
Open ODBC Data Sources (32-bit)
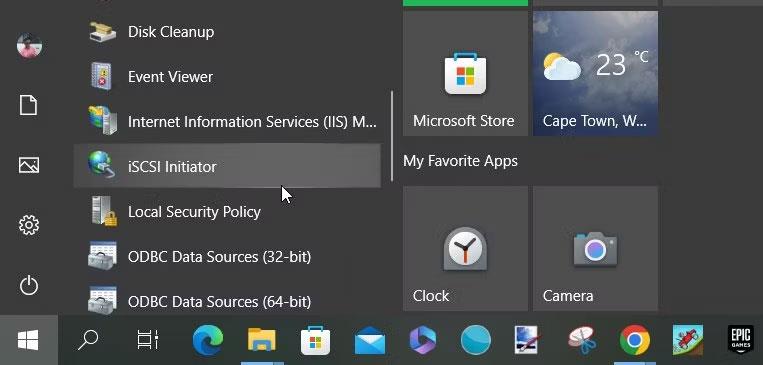[x=227, y=256]
